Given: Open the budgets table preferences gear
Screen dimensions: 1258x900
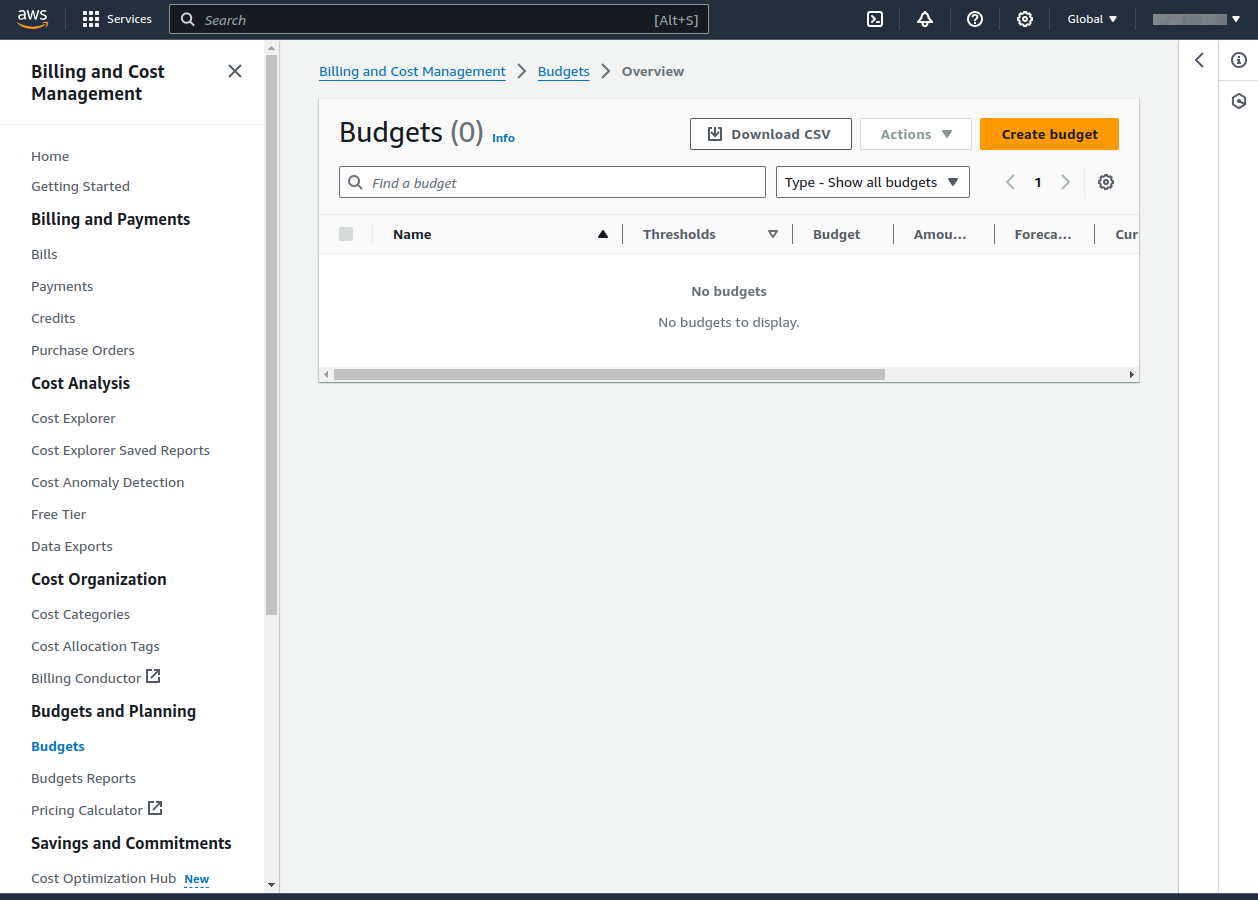Looking at the screenshot, I should pyautogui.click(x=1105, y=182).
